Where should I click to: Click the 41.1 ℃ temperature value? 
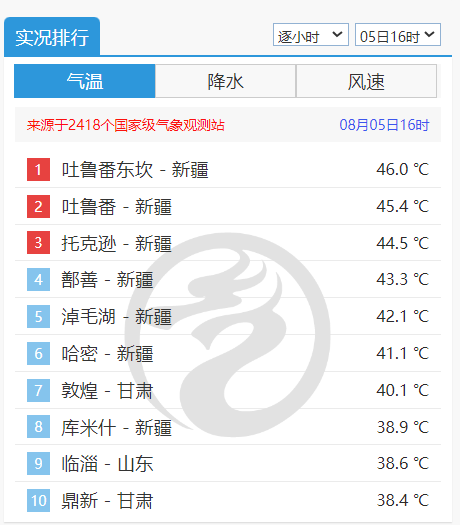coord(402,353)
